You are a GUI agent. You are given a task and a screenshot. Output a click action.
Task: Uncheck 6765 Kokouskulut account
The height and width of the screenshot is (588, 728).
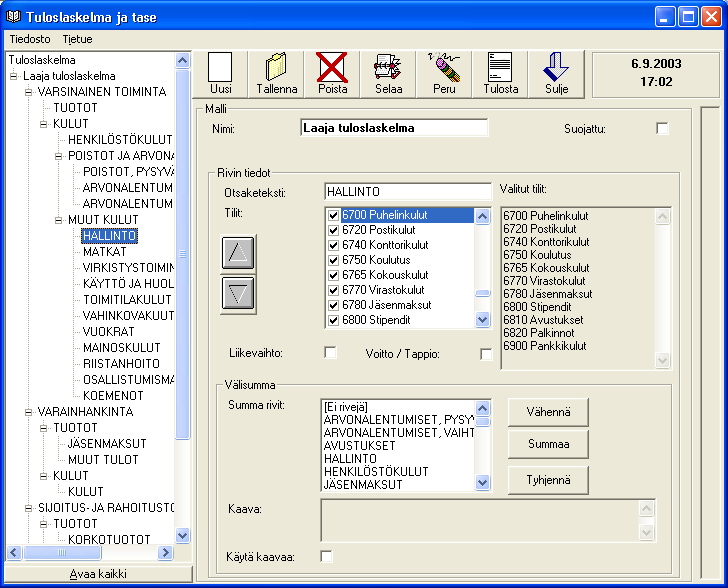click(333, 275)
